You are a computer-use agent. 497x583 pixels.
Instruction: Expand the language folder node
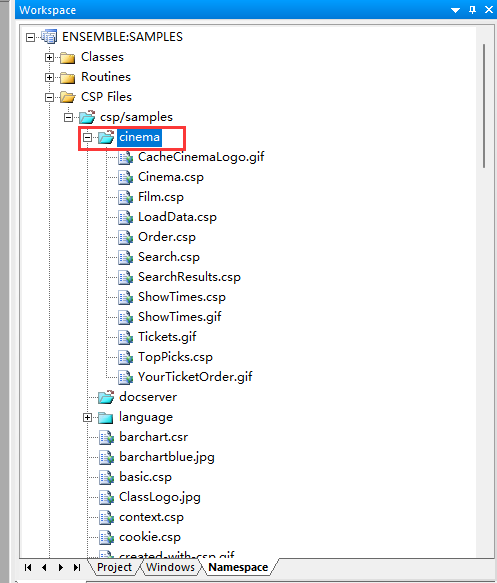[87, 418]
